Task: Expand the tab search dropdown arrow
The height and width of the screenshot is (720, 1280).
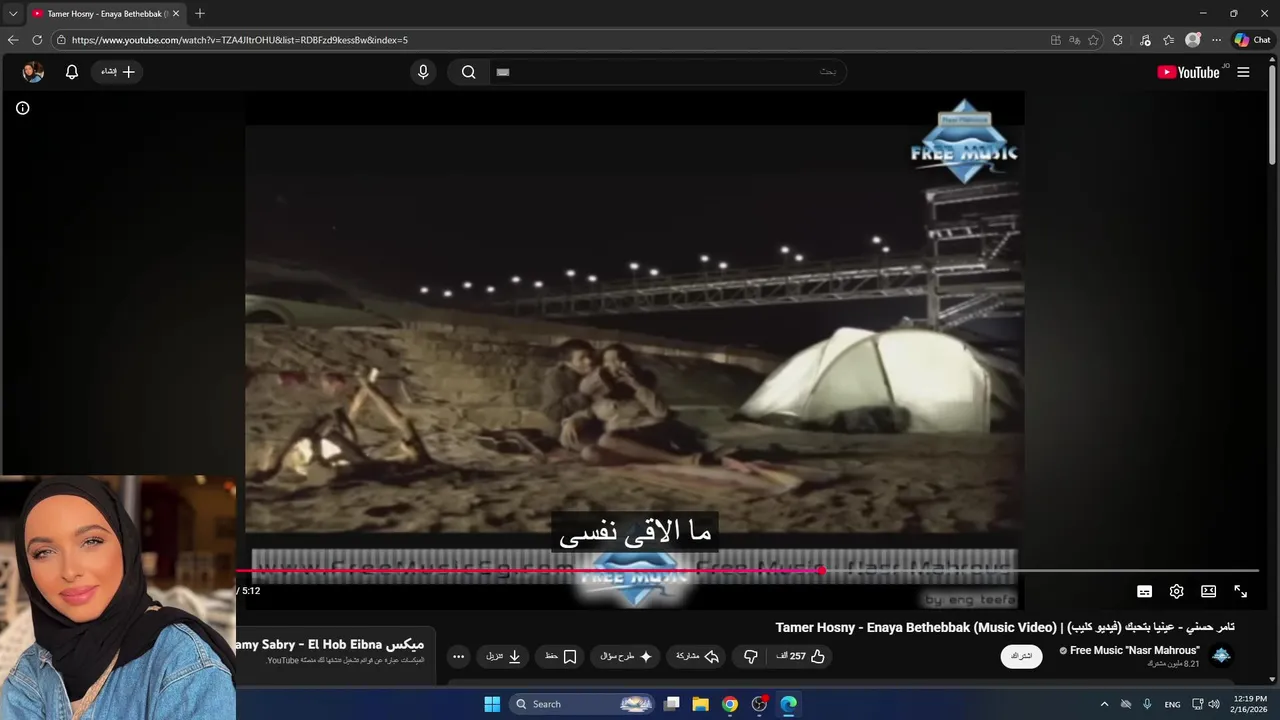Action: coord(13,14)
